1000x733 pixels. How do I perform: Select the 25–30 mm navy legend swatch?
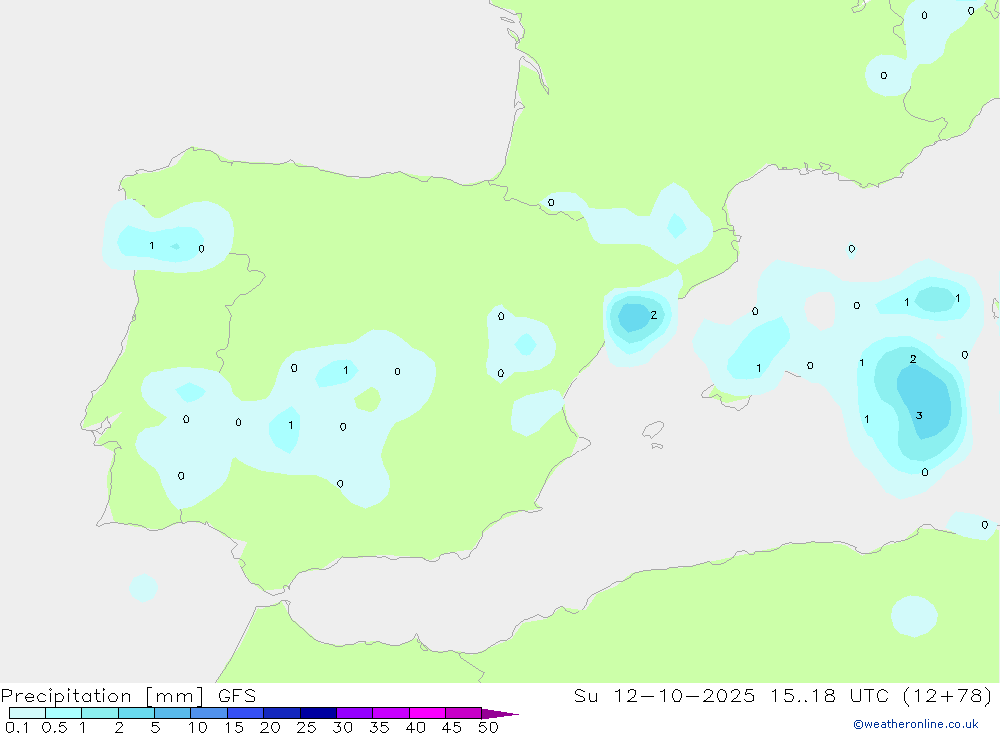[318, 713]
